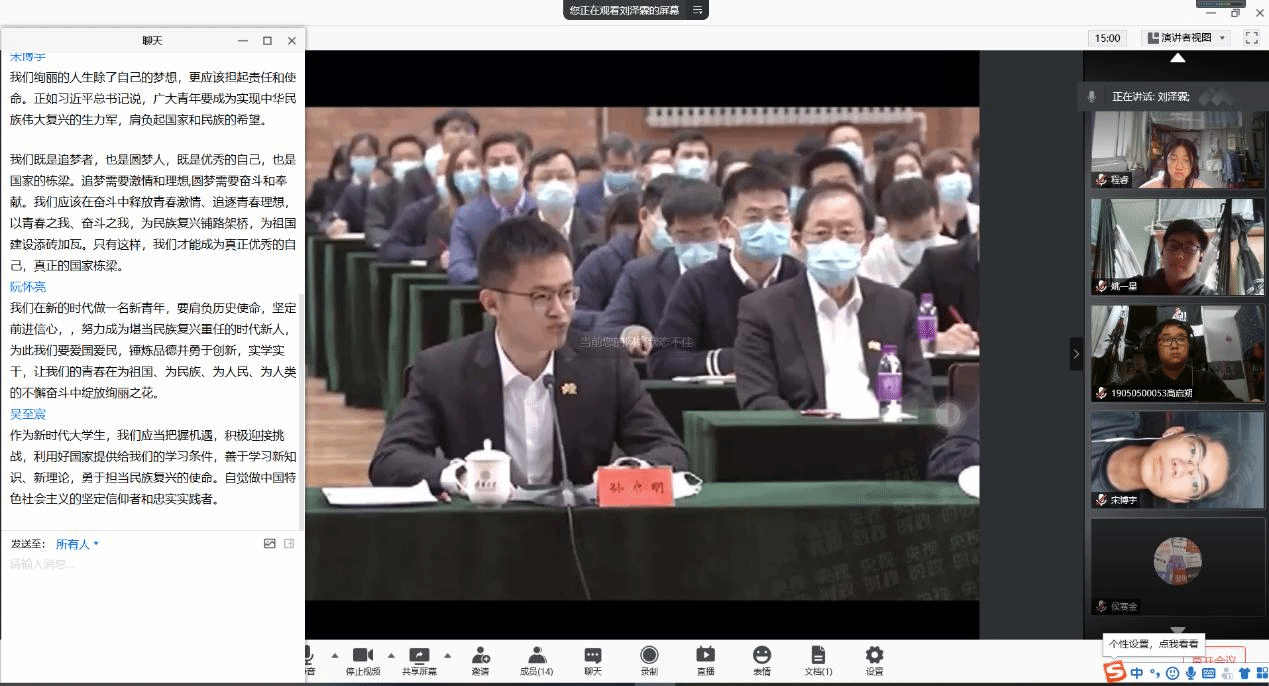Expand arrow next to 共享屏幕
1269x686 pixels.
(x=447, y=656)
